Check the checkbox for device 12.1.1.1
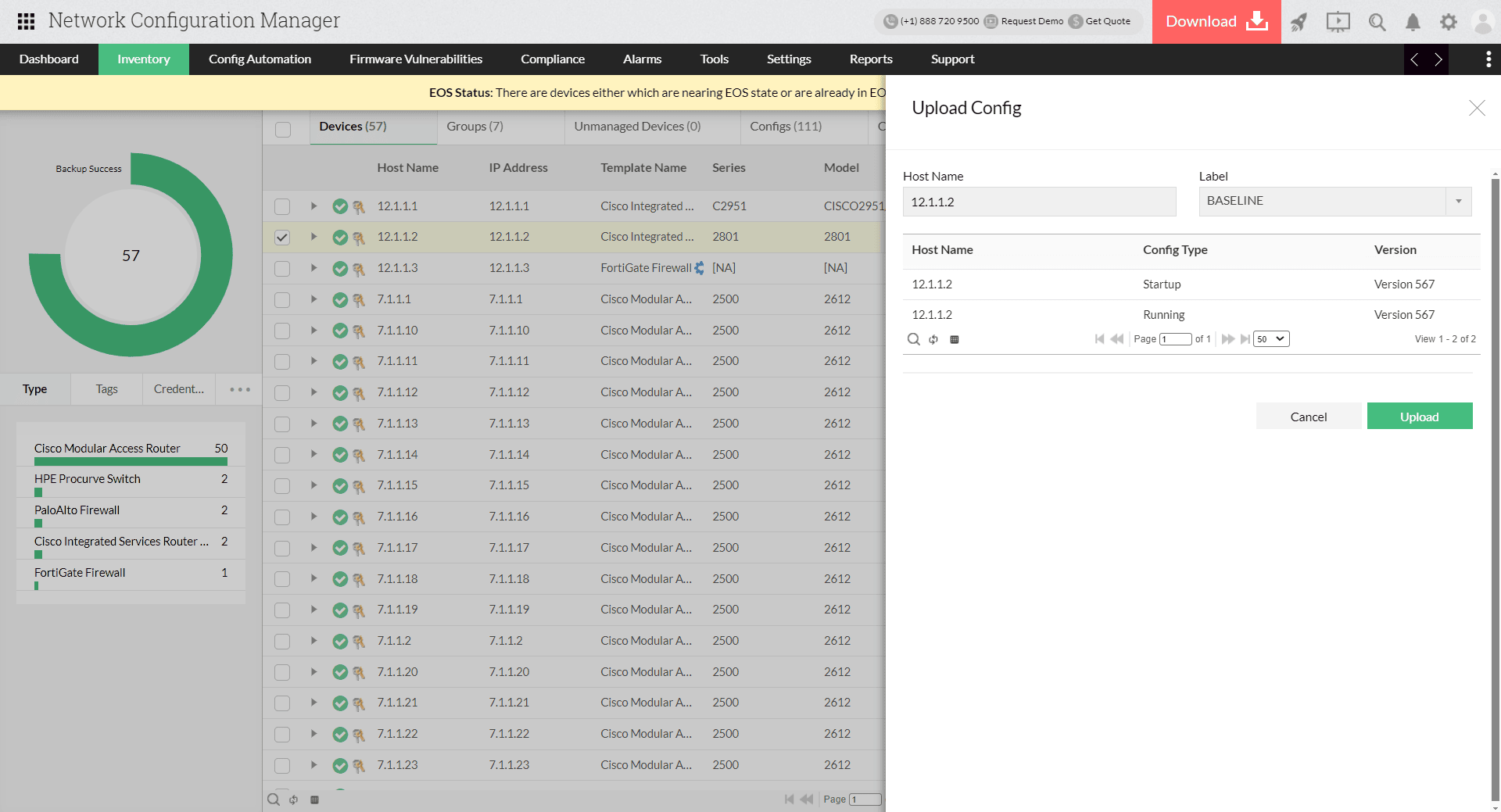Viewport: 1501px width, 812px height. click(x=281, y=206)
